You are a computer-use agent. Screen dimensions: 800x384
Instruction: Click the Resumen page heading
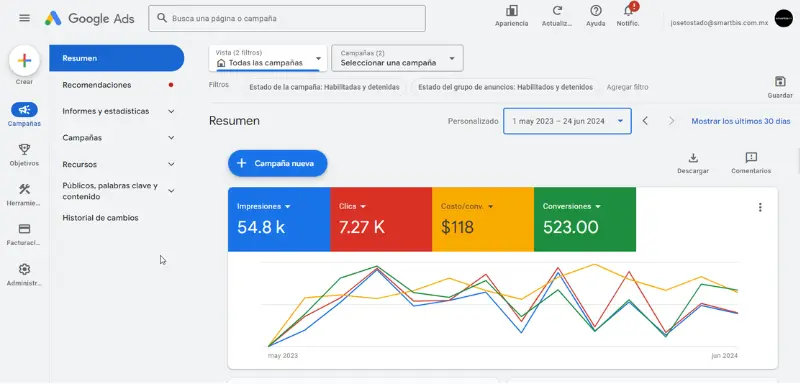[x=234, y=121]
